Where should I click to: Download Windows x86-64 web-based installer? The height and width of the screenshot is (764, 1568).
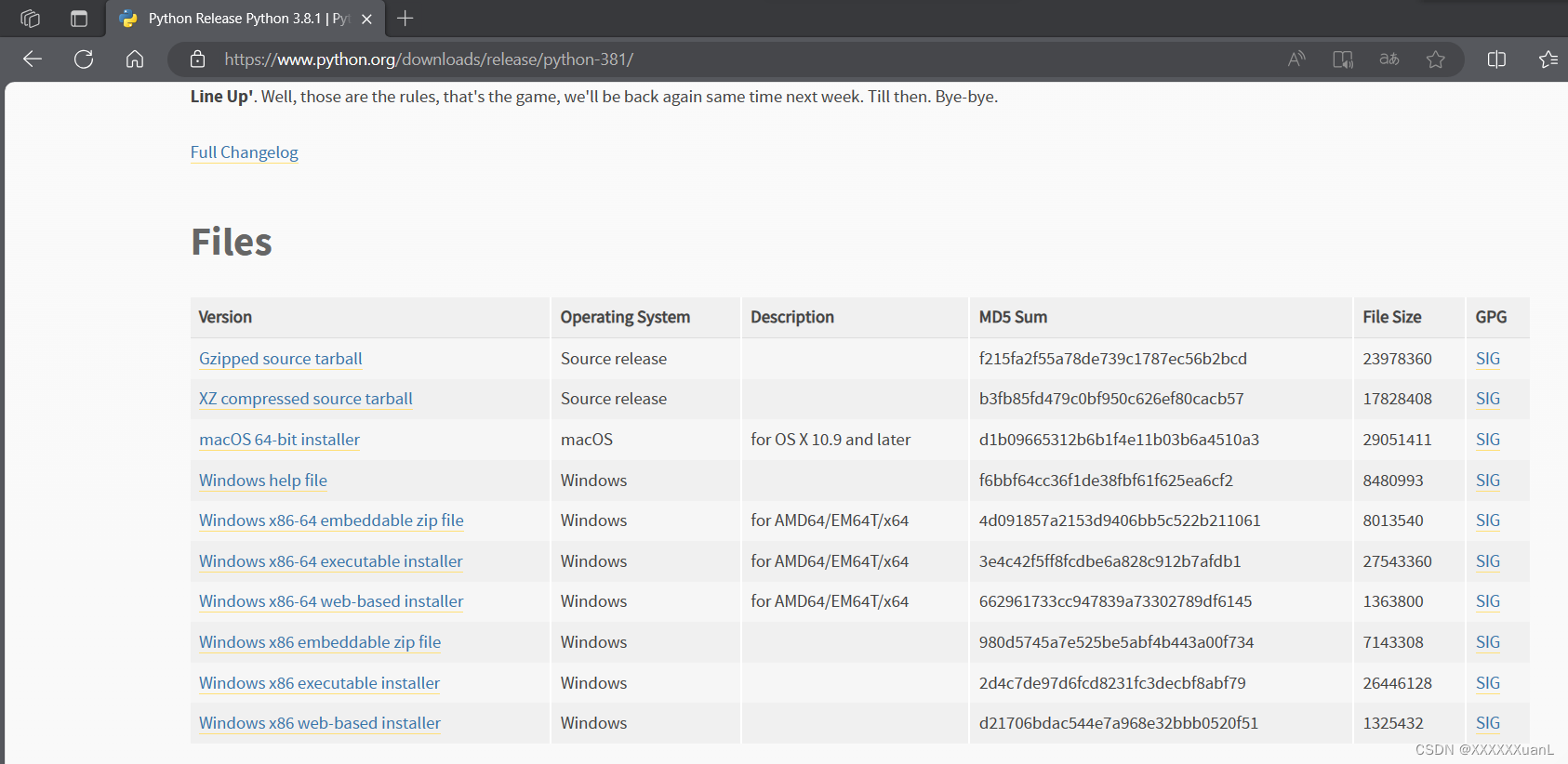coord(331,601)
